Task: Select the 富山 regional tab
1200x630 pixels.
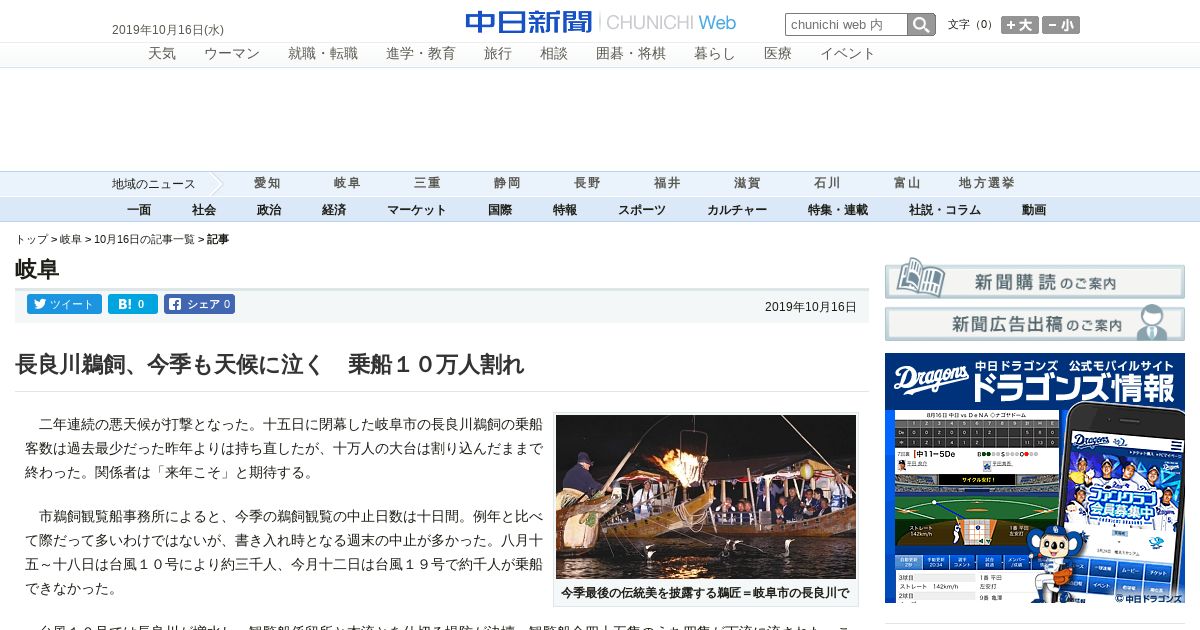Action: pos(907,184)
